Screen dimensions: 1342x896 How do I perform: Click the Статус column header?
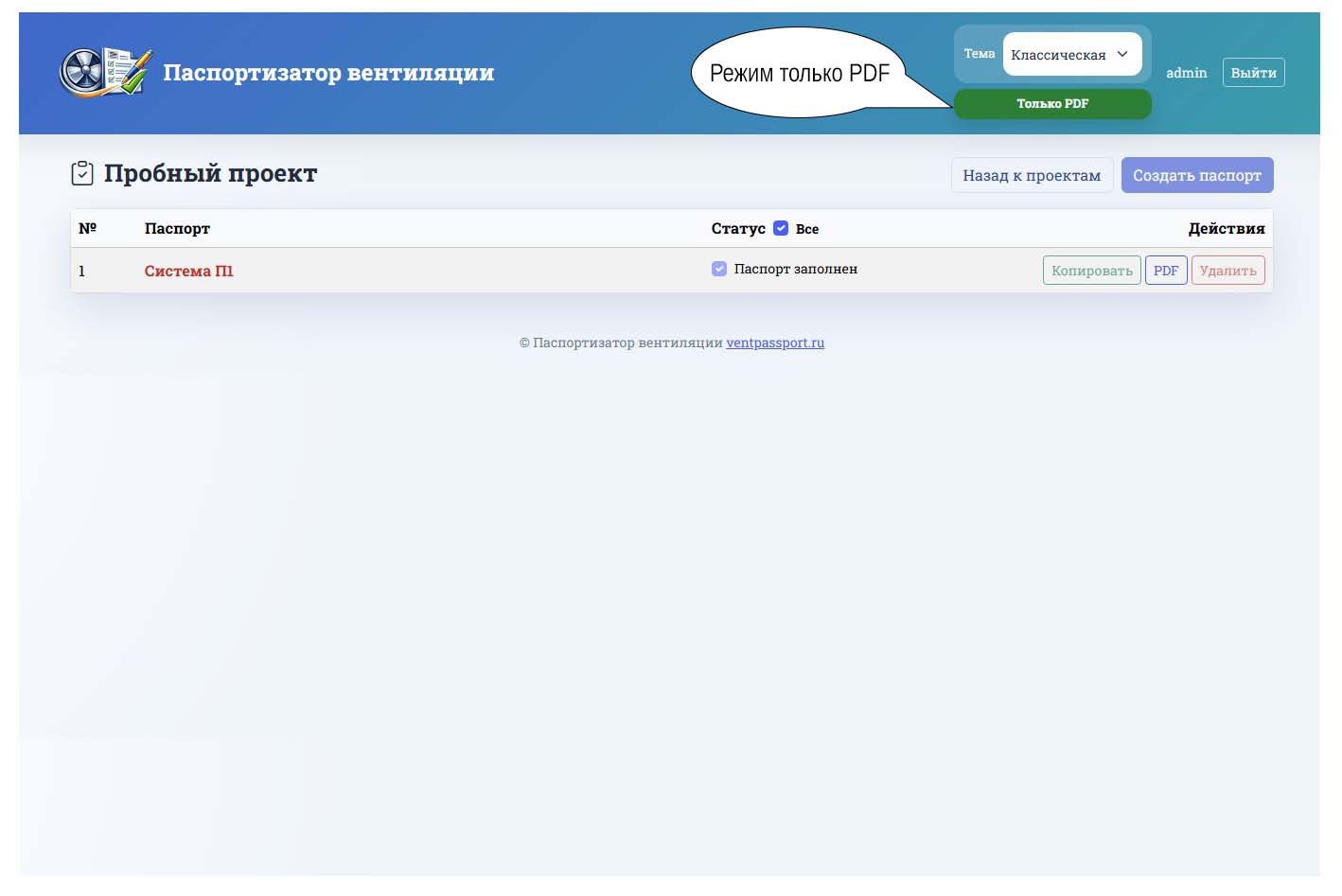coord(738,228)
